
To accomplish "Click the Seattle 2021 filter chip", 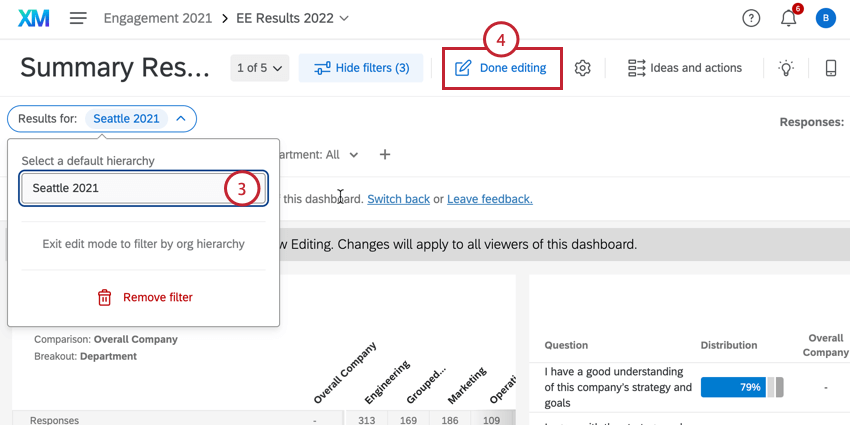I will tap(126, 119).
